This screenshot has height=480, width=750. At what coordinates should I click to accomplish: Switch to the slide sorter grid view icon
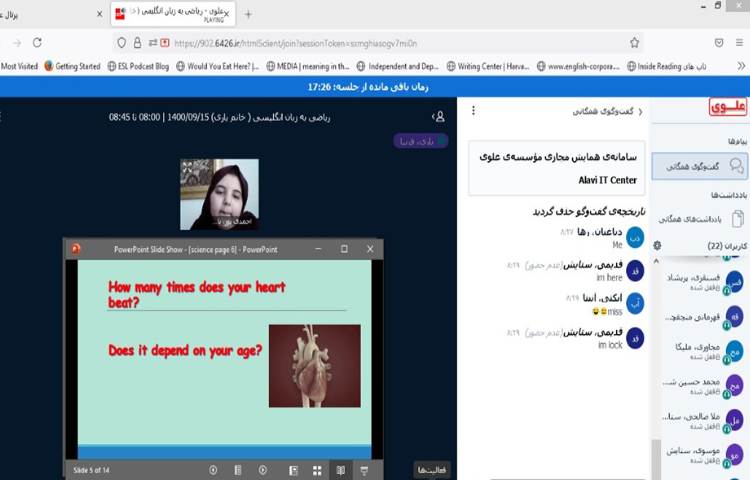pos(317,469)
